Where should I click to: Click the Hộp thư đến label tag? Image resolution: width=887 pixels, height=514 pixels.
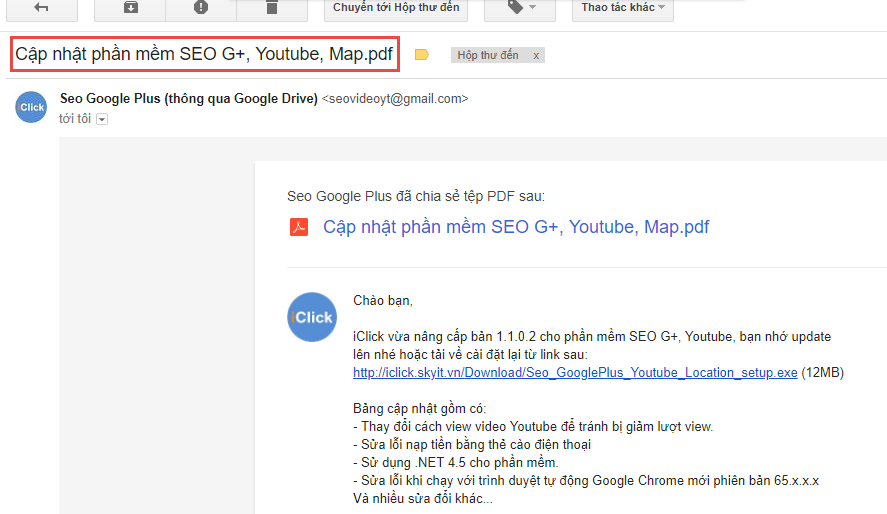488,55
